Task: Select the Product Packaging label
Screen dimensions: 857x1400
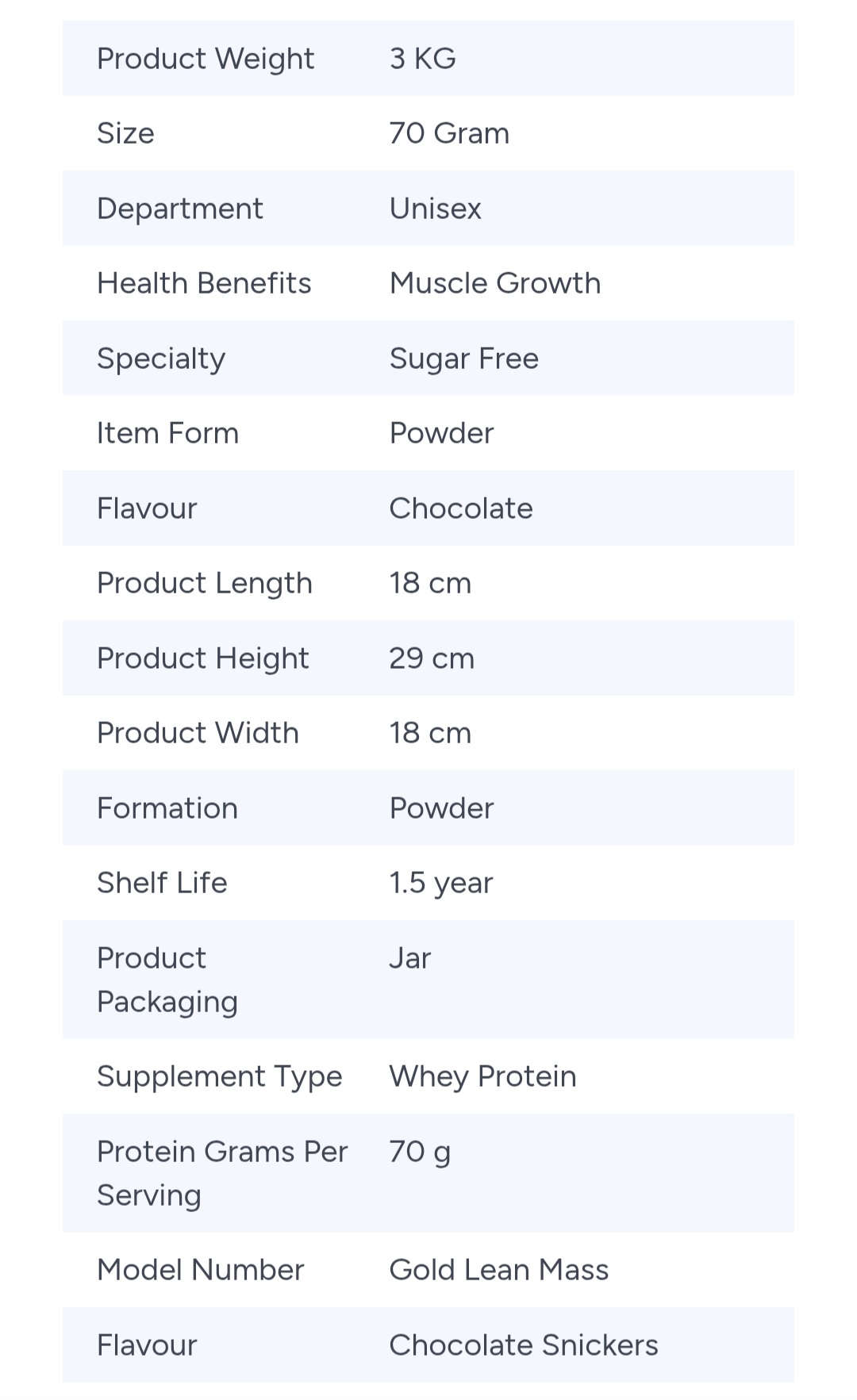Action: coord(167,980)
